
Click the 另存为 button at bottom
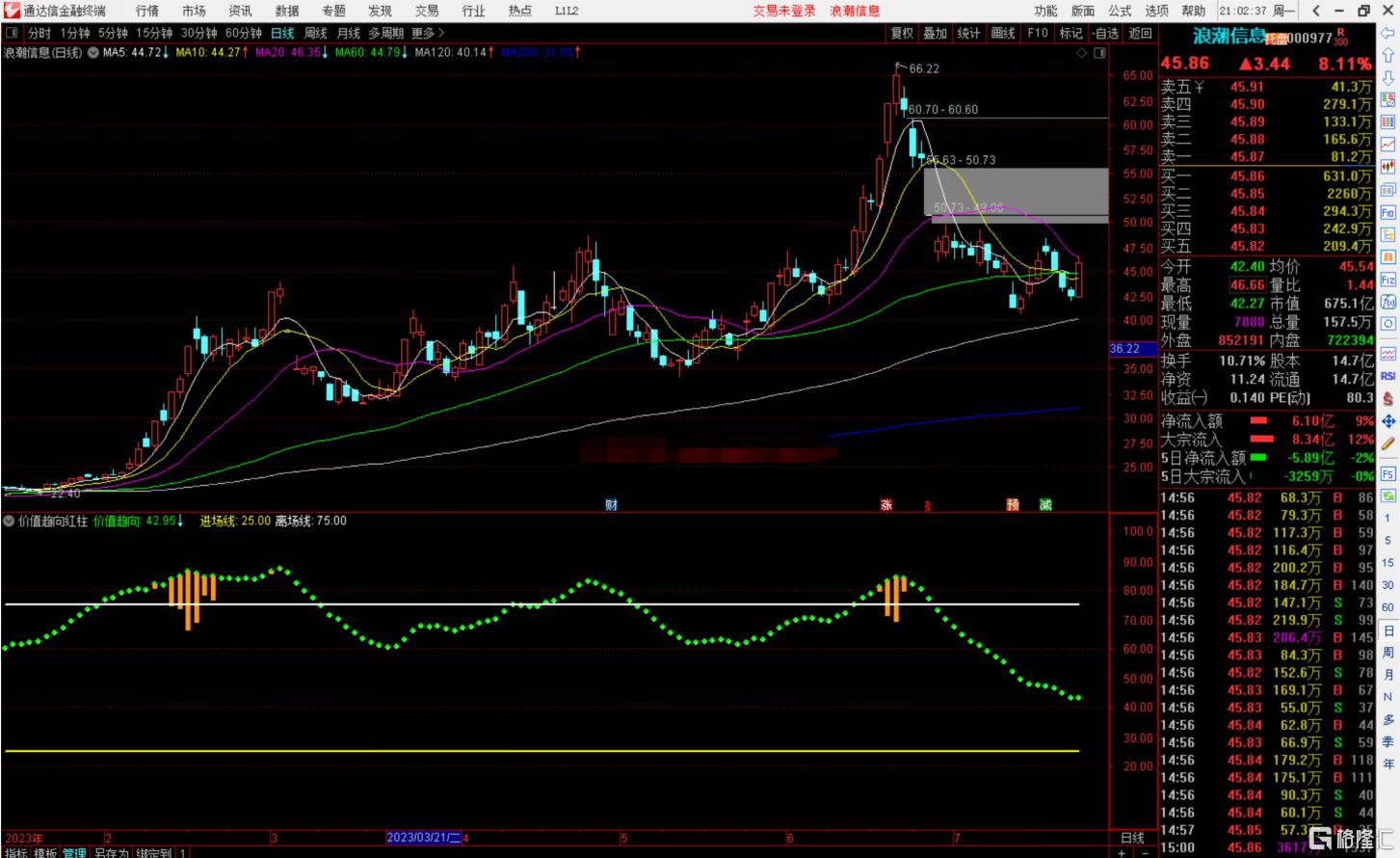(x=111, y=852)
